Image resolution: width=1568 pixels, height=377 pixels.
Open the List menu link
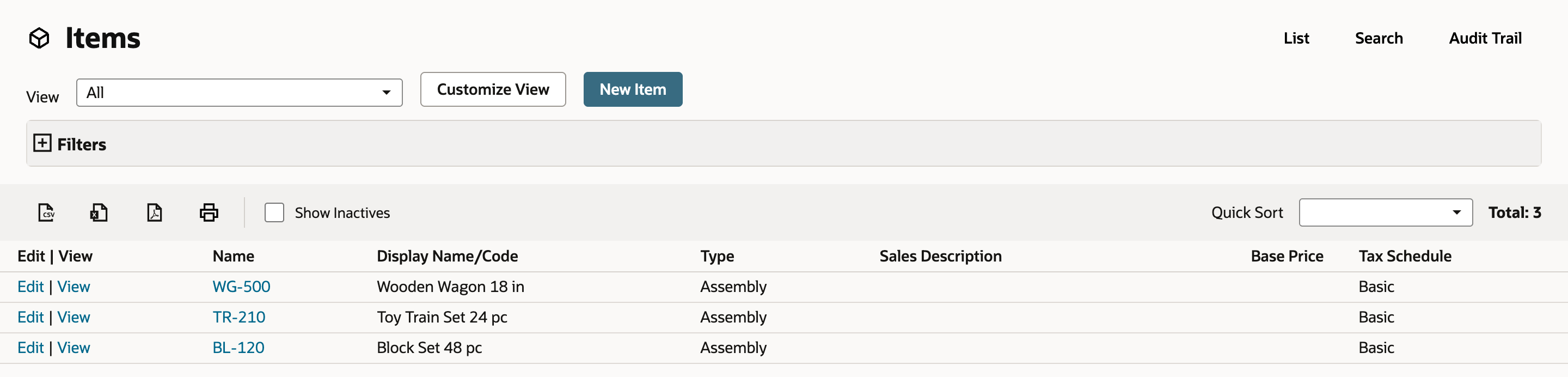[x=1296, y=38]
